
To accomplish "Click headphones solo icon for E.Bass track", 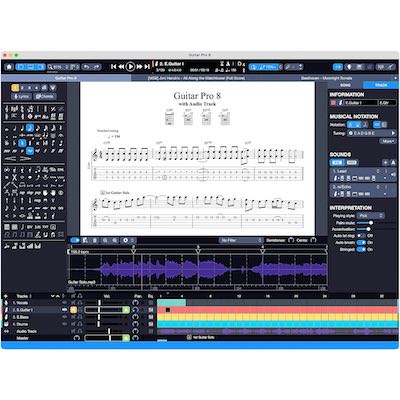I will [80, 317].
